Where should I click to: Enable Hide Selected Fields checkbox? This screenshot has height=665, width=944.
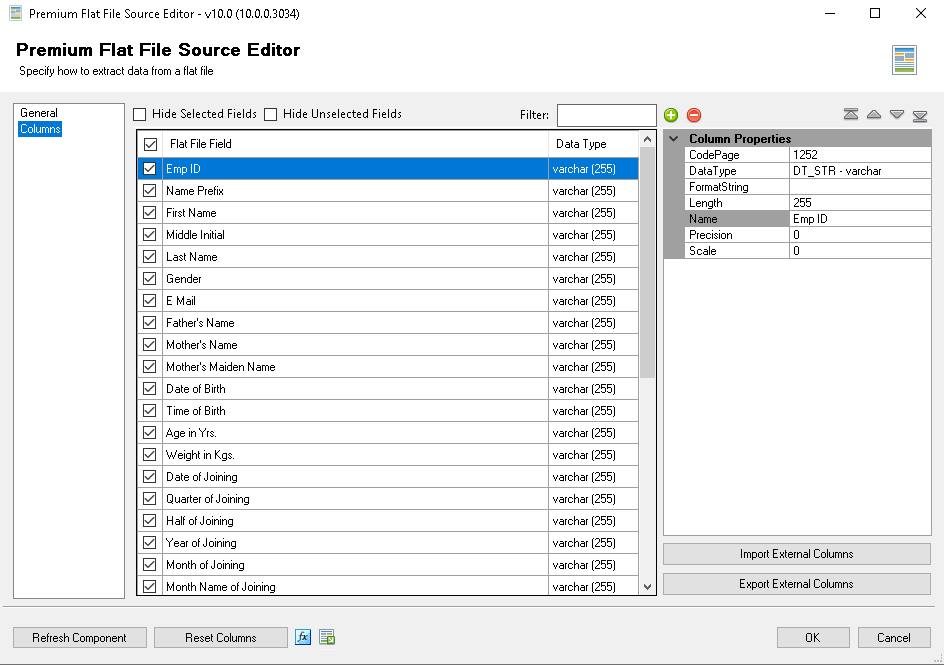pos(140,114)
